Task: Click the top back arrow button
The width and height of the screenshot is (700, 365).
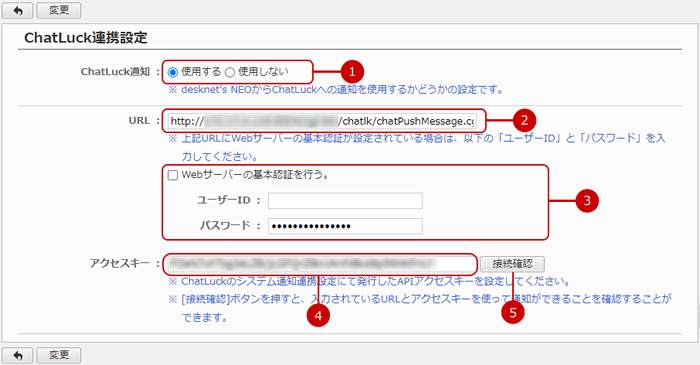Action: click(x=17, y=10)
